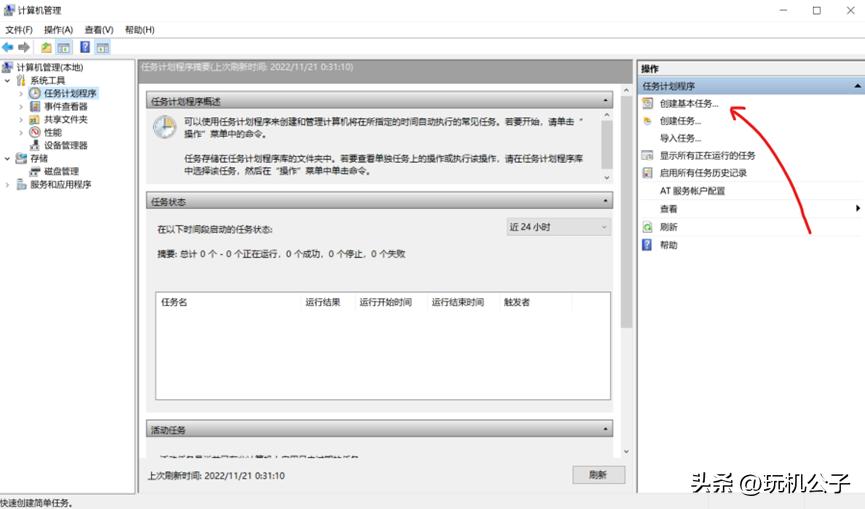Collapse the 存储 tree node
This screenshot has width=865, height=509.
tap(7, 158)
